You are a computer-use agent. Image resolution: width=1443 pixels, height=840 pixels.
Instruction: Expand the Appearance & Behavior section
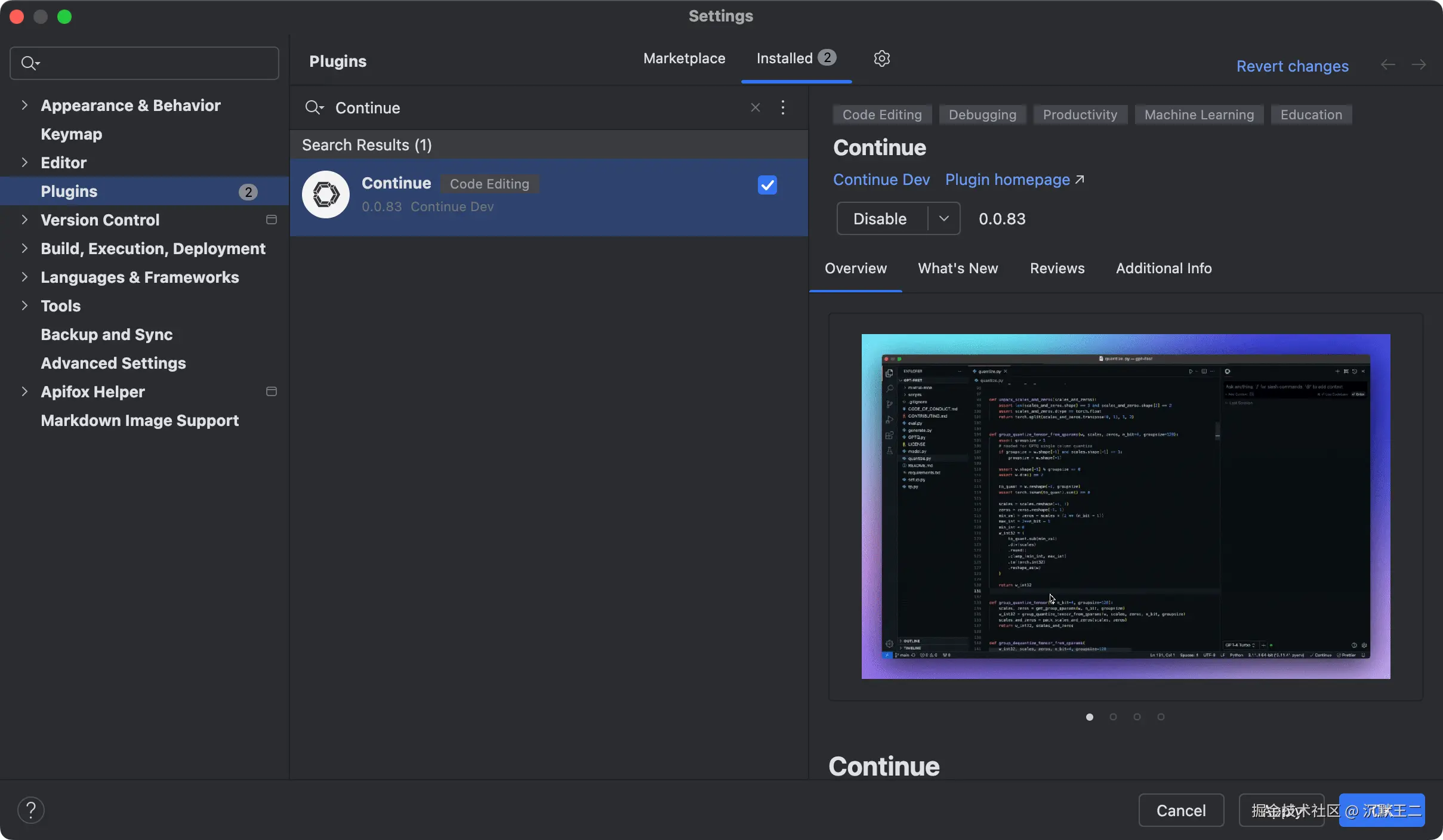click(x=24, y=105)
